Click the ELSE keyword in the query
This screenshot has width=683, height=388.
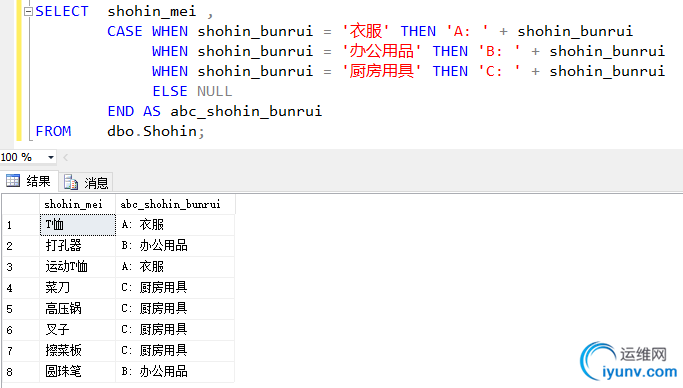coord(170,91)
